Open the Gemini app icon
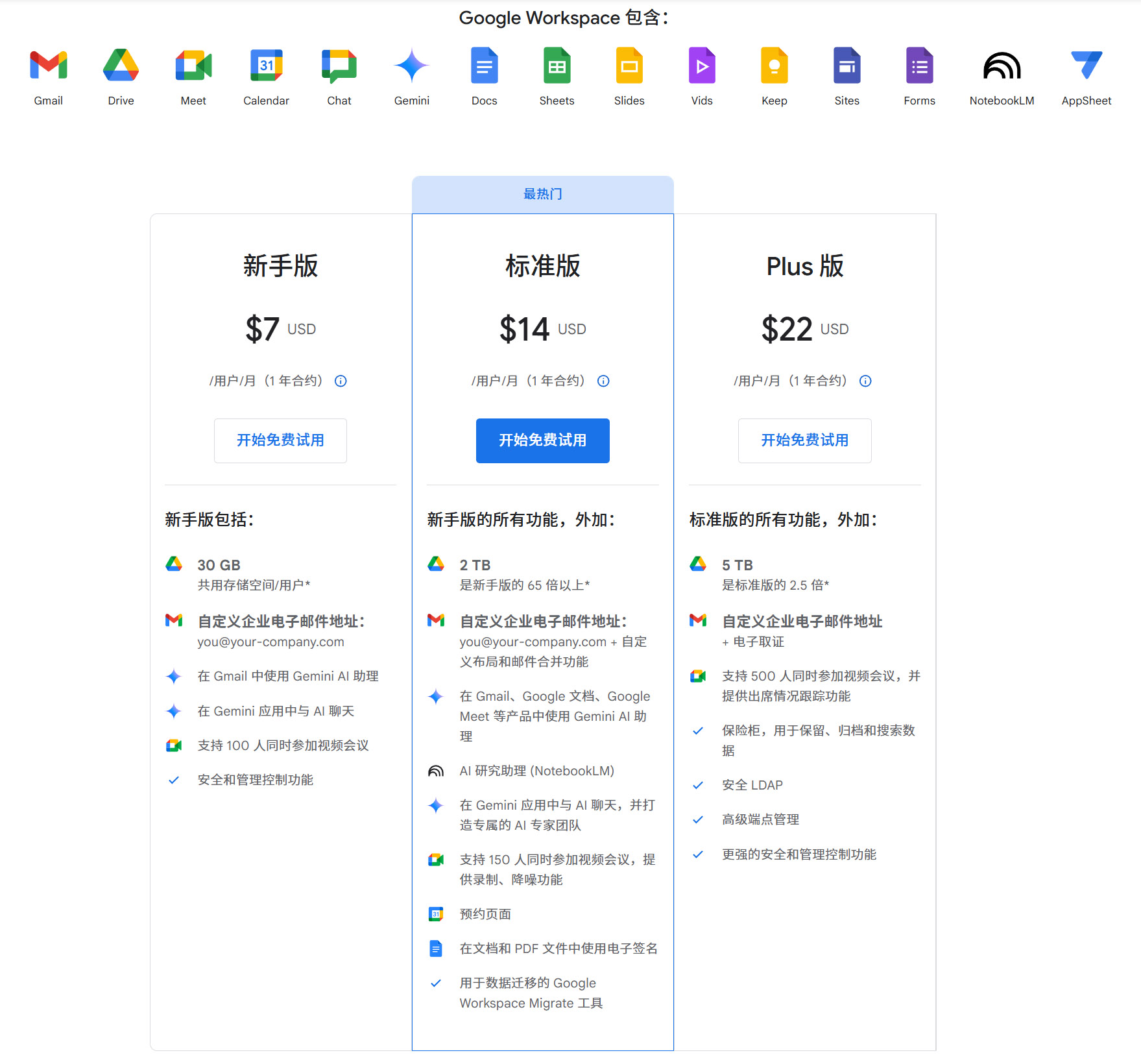Viewport: 1141px width, 1064px height. click(x=412, y=66)
